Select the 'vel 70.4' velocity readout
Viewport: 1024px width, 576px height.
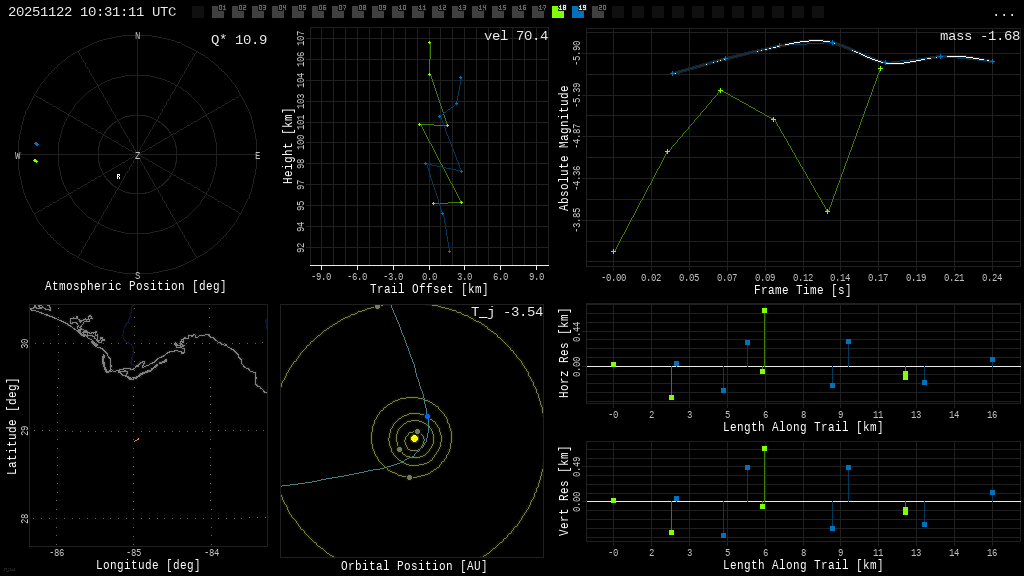(x=516, y=36)
